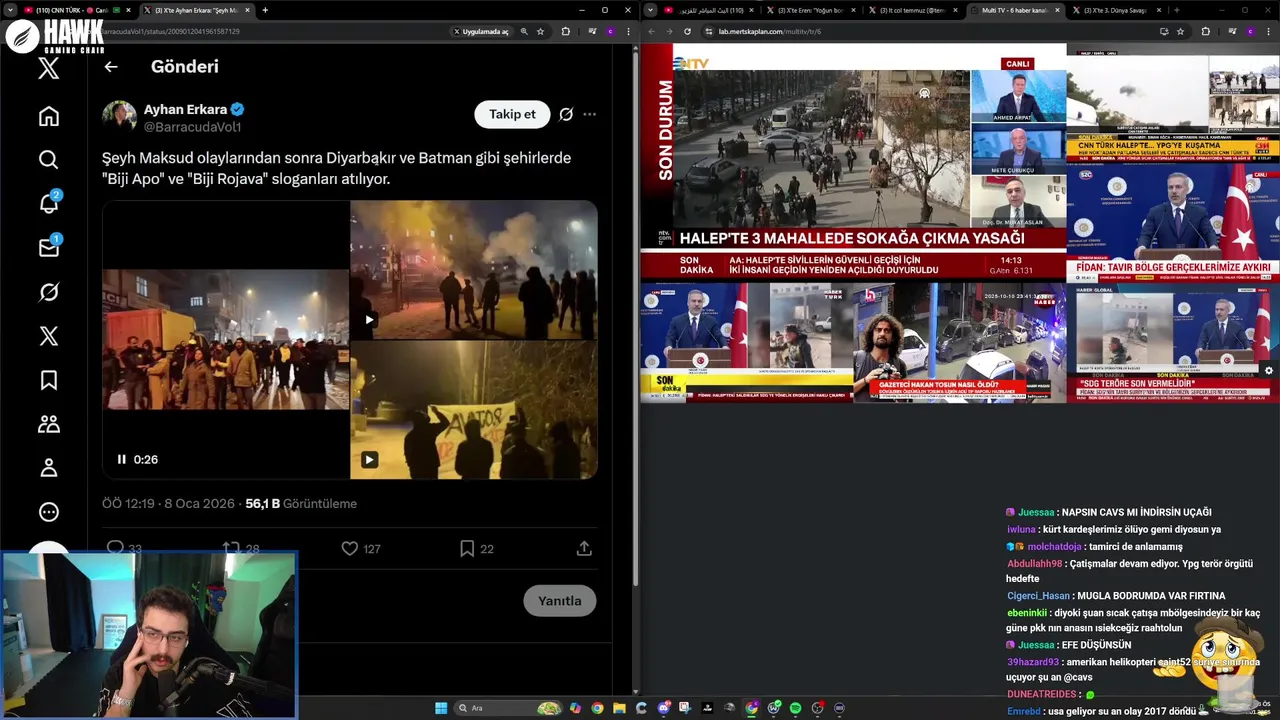Open Explore search magnifier in X sidebar
The height and width of the screenshot is (720, 1280).
coord(49,160)
